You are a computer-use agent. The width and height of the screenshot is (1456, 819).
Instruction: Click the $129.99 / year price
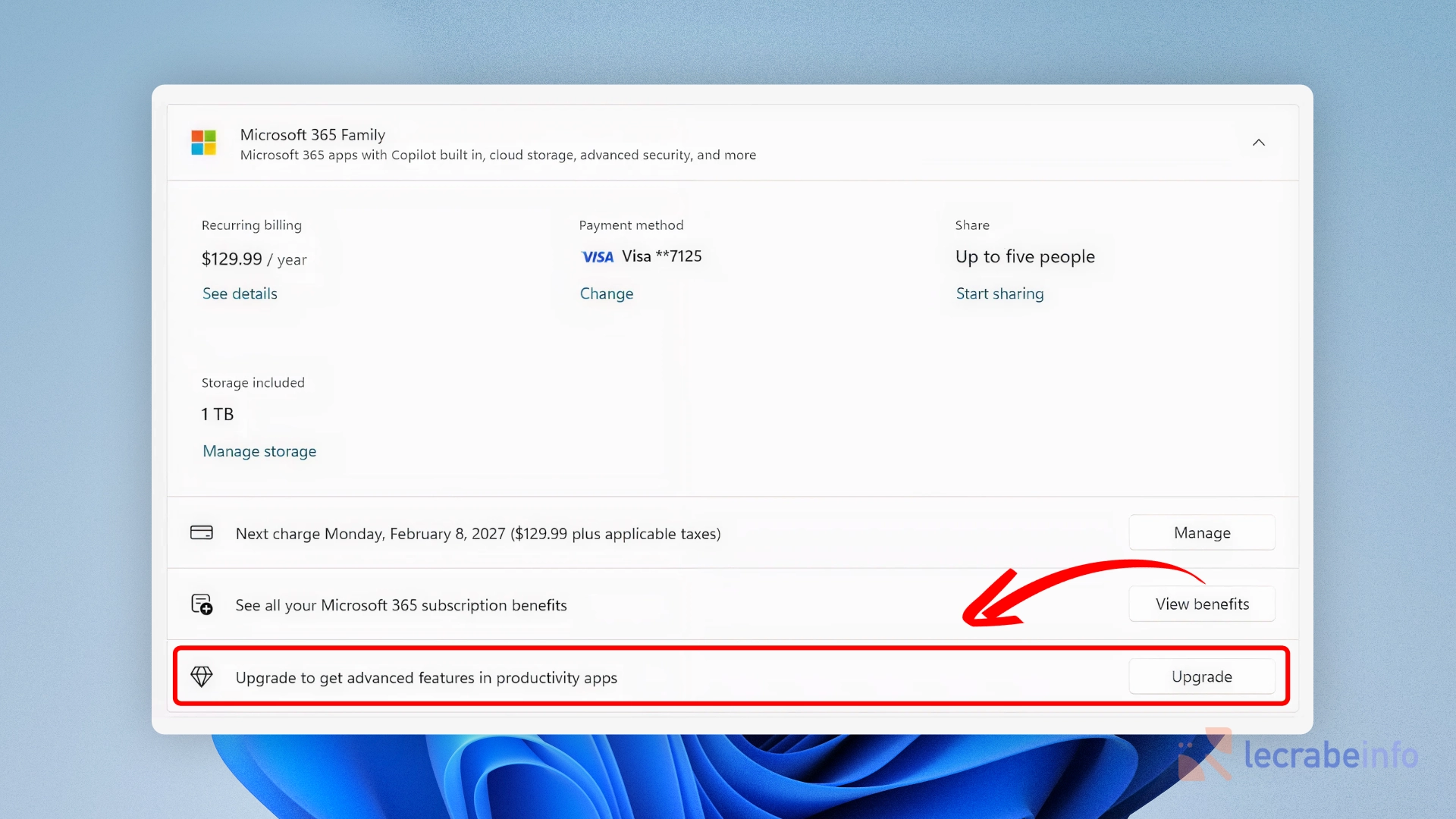pos(254,259)
